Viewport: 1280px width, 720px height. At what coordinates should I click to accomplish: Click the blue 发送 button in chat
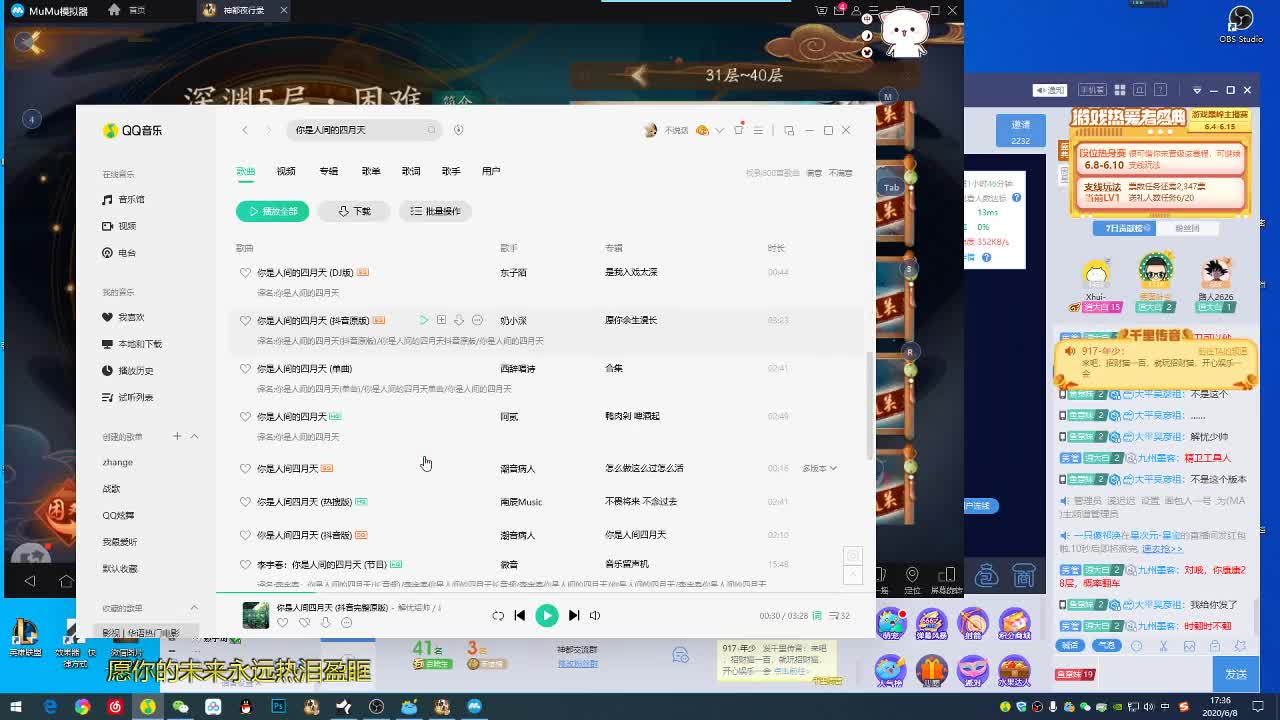point(1236,674)
